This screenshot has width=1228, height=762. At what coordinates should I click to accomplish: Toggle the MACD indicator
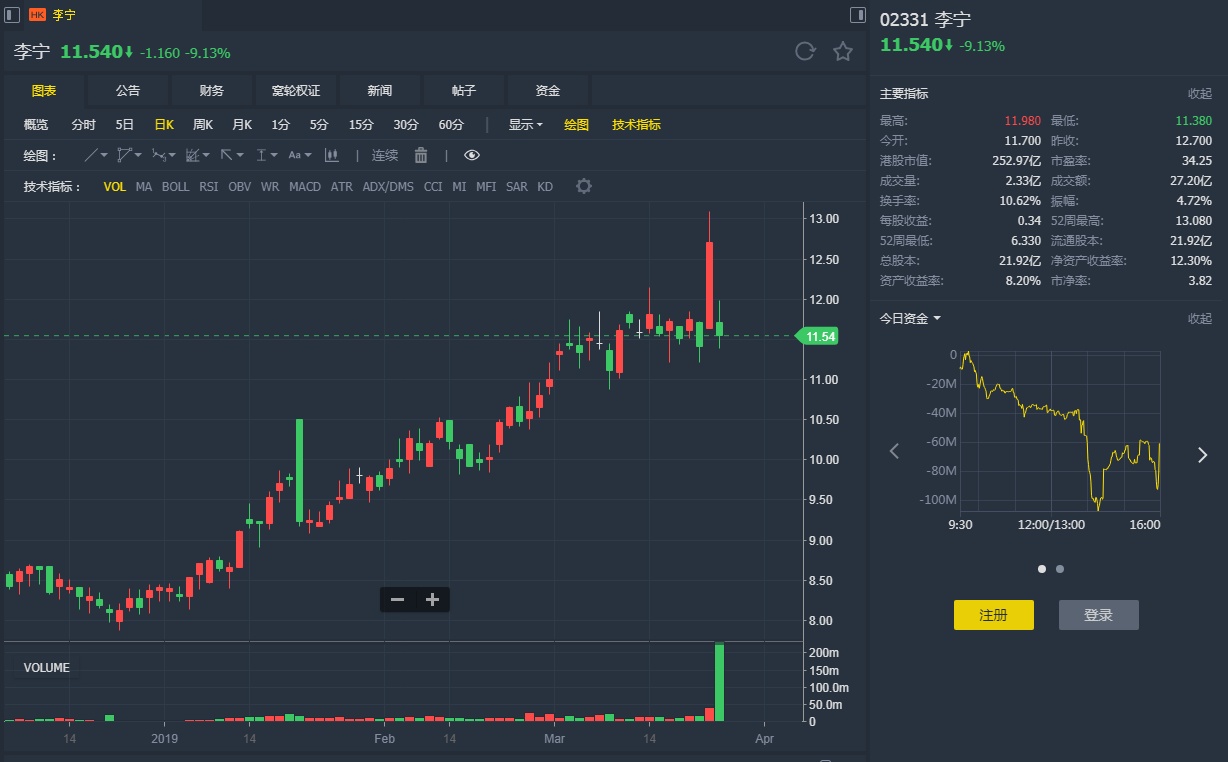(305, 187)
